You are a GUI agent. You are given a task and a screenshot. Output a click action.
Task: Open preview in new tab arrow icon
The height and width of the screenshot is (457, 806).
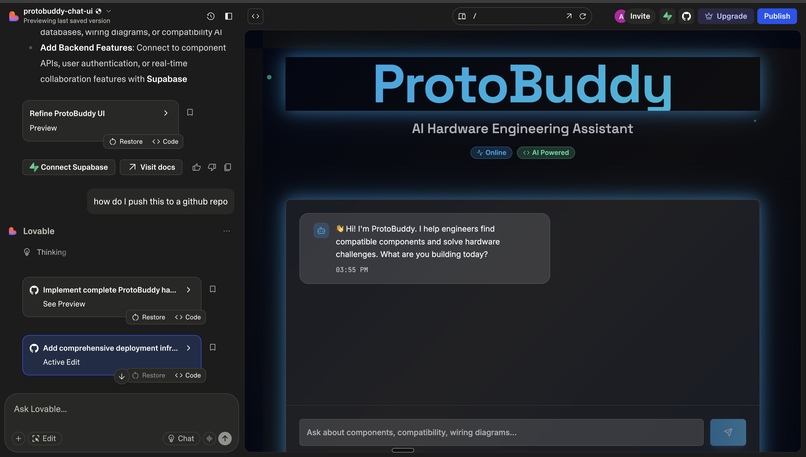(x=569, y=16)
